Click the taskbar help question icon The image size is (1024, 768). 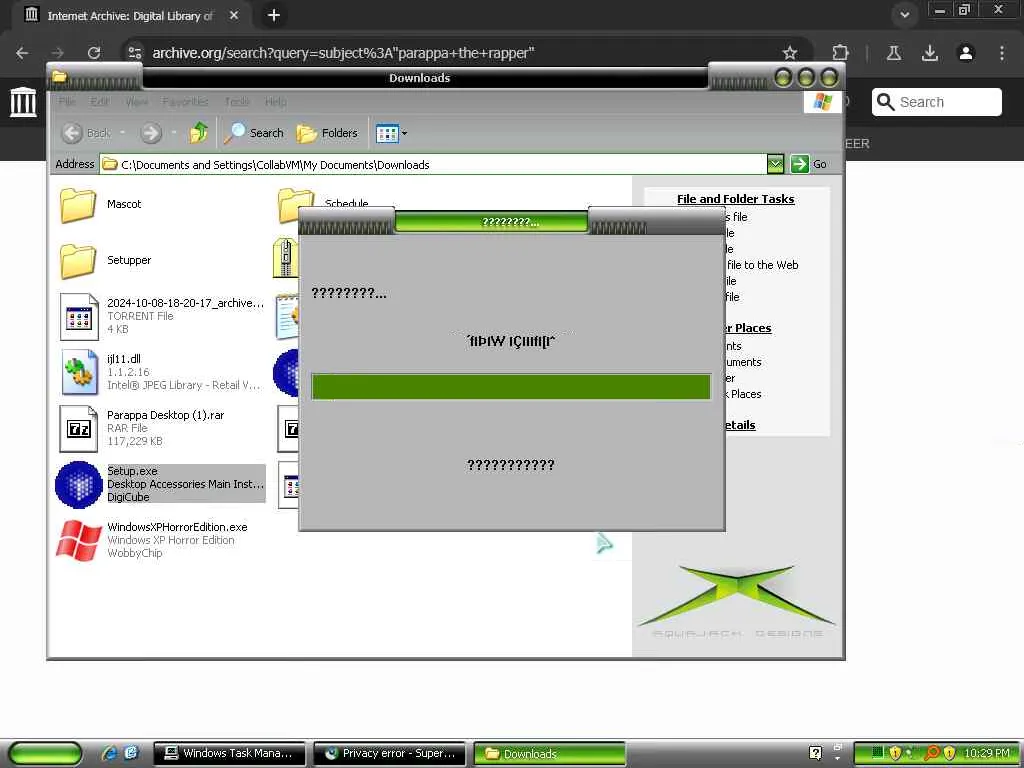tap(816, 753)
